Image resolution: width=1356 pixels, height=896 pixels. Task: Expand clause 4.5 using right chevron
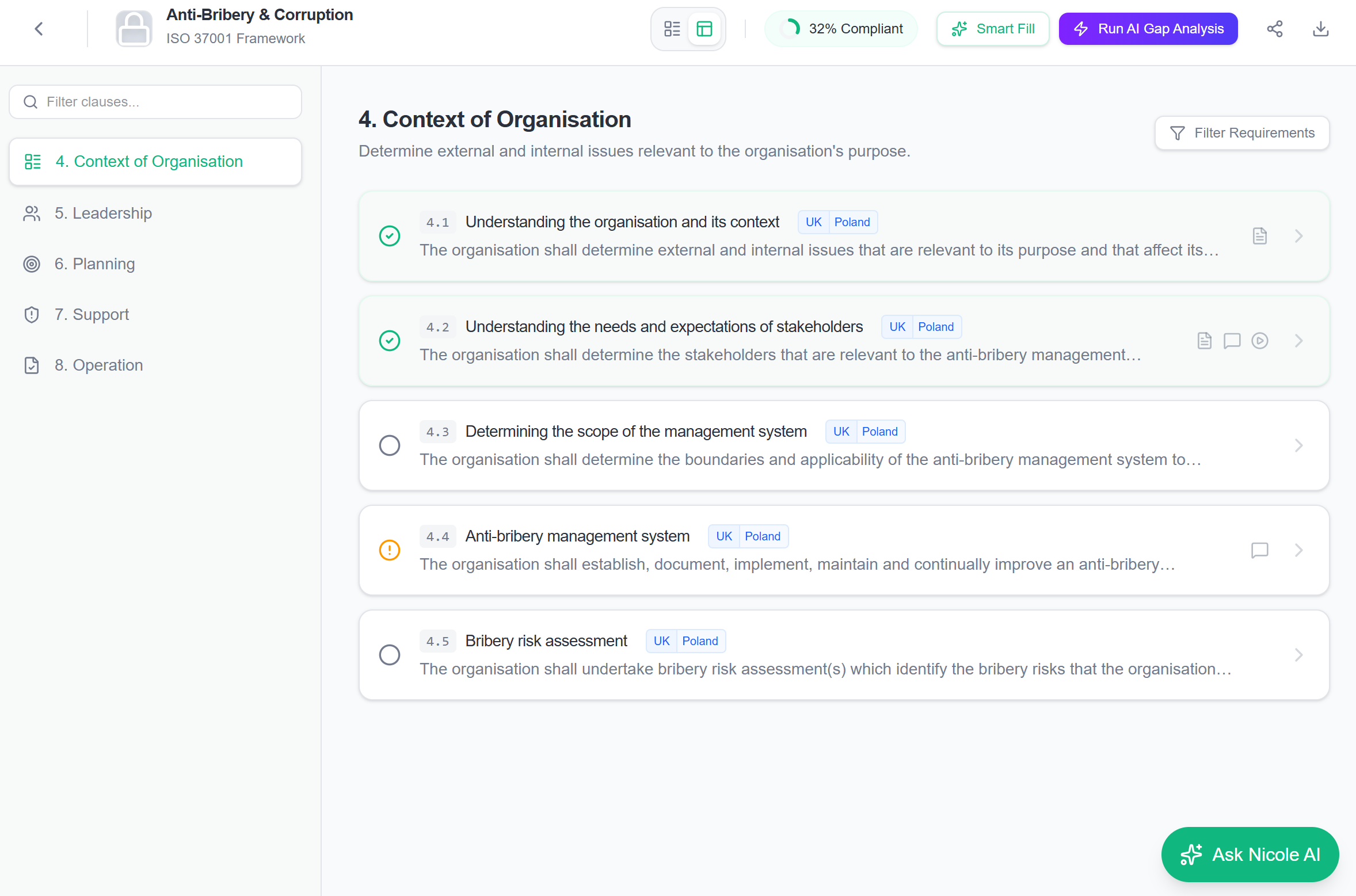coord(1298,655)
